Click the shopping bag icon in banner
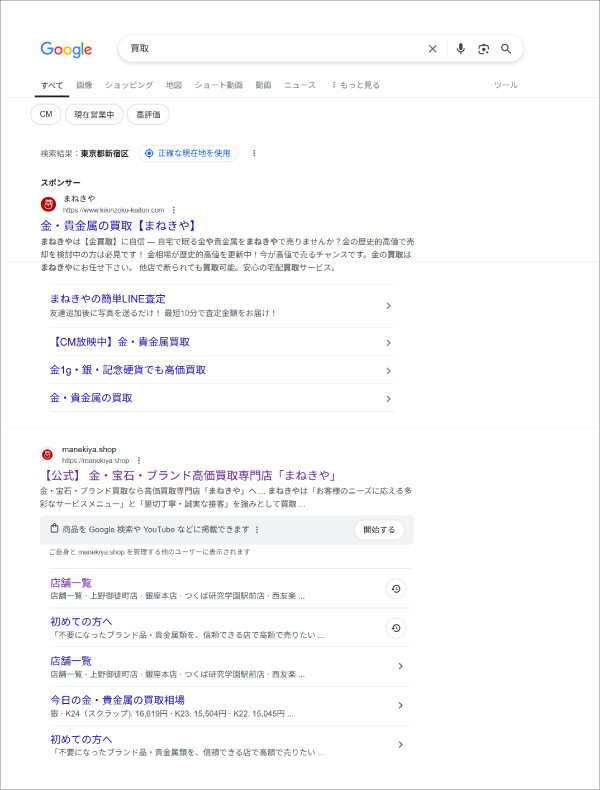This screenshot has height=790, width=600. click(x=54, y=529)
